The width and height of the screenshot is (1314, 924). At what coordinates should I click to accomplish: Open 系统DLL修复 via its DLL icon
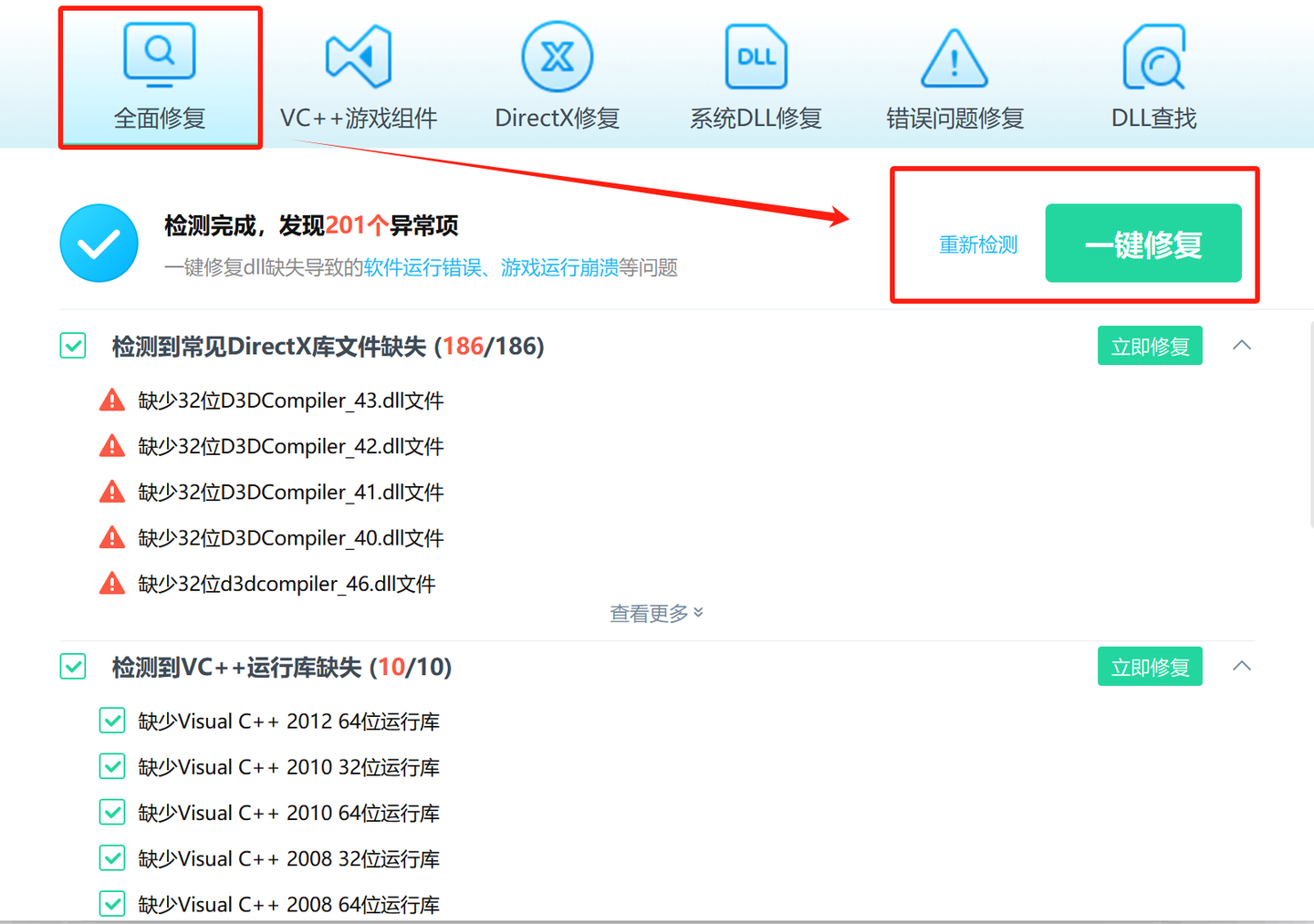coord(756,57)
